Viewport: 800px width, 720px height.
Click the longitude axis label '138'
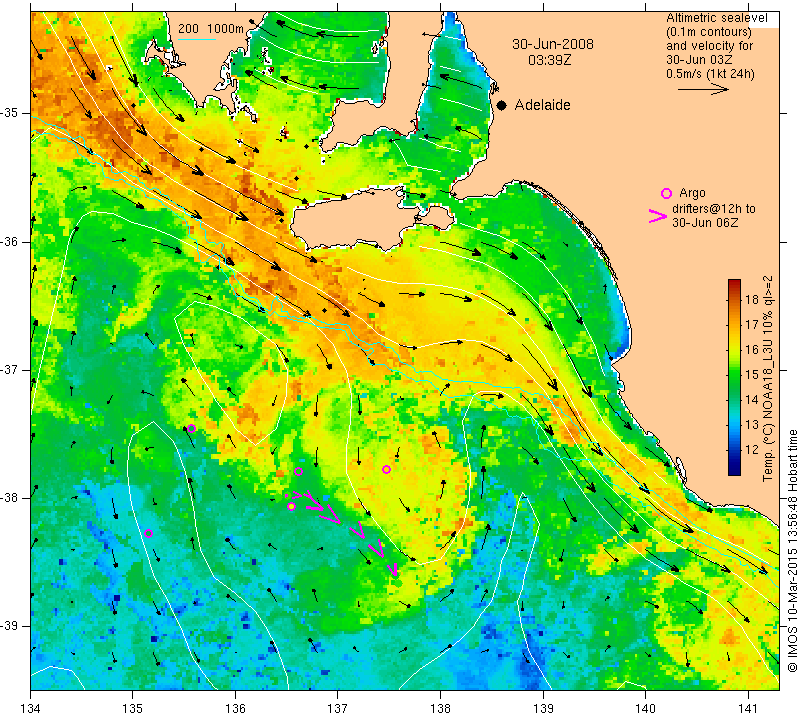[x=440, y=709]
